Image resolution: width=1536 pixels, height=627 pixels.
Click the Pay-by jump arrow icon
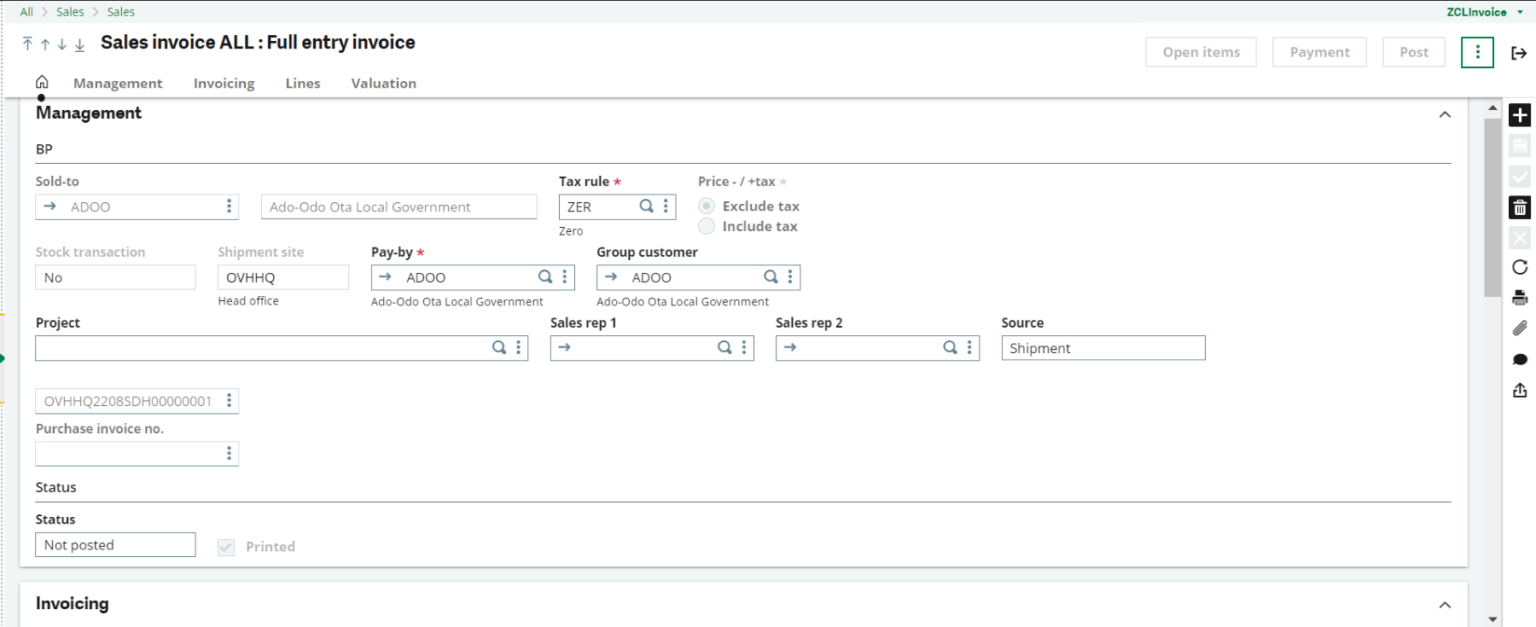[x=386, y=277]
